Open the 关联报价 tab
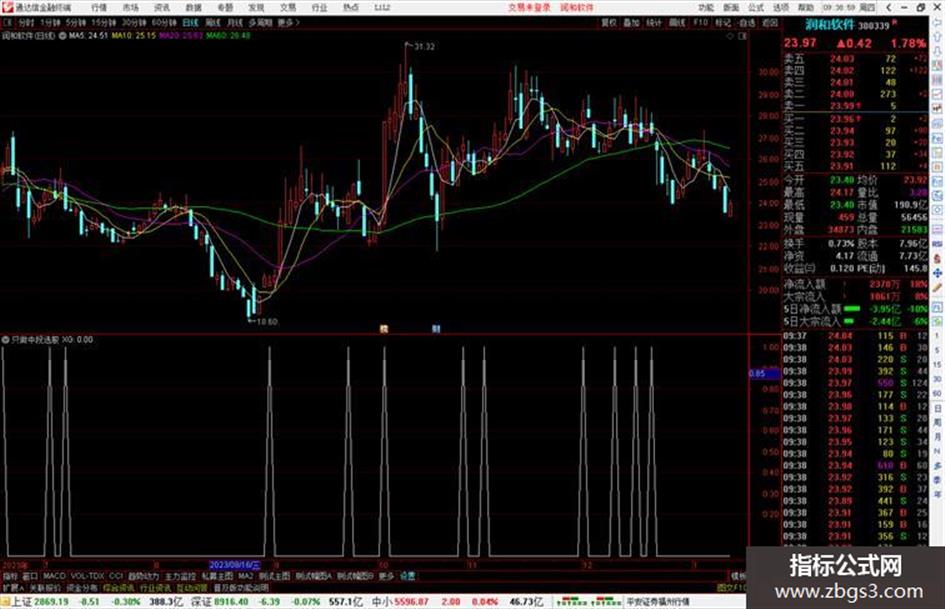This screenshot has height=609, width=945. (45, 587)
